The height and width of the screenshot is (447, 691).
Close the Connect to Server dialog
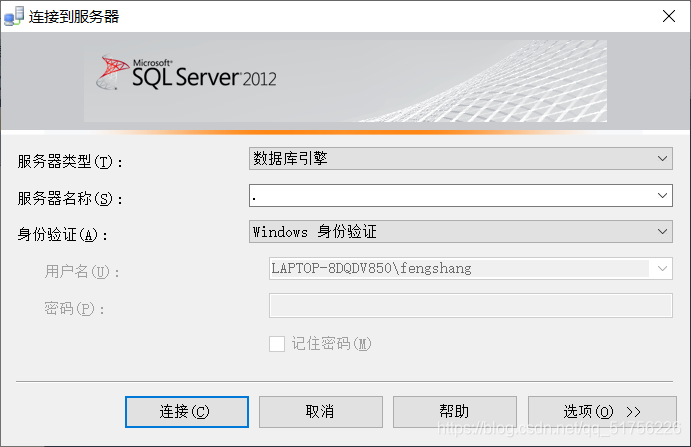coord(669,16)
